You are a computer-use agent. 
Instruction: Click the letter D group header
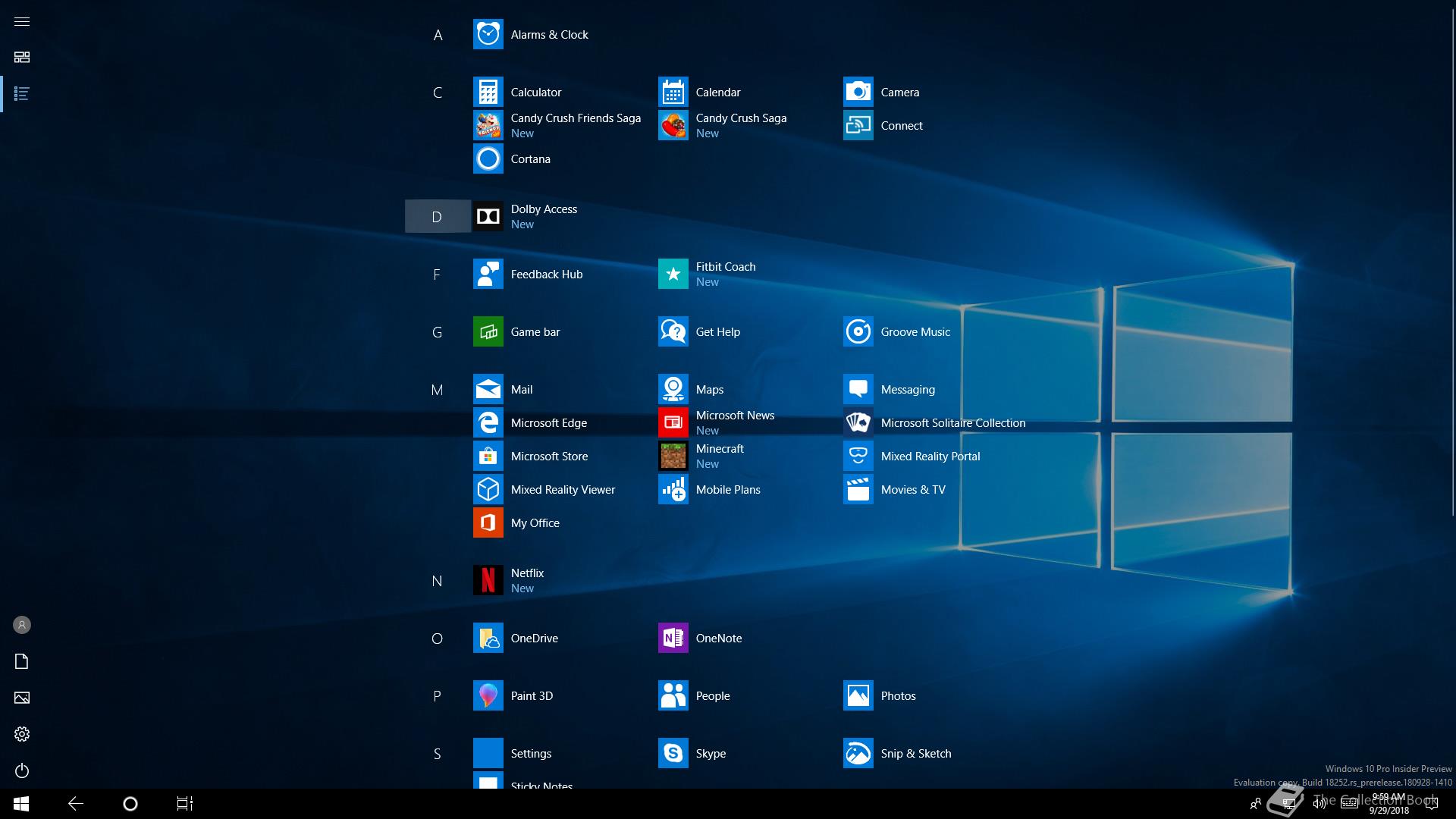pos(437,217)
